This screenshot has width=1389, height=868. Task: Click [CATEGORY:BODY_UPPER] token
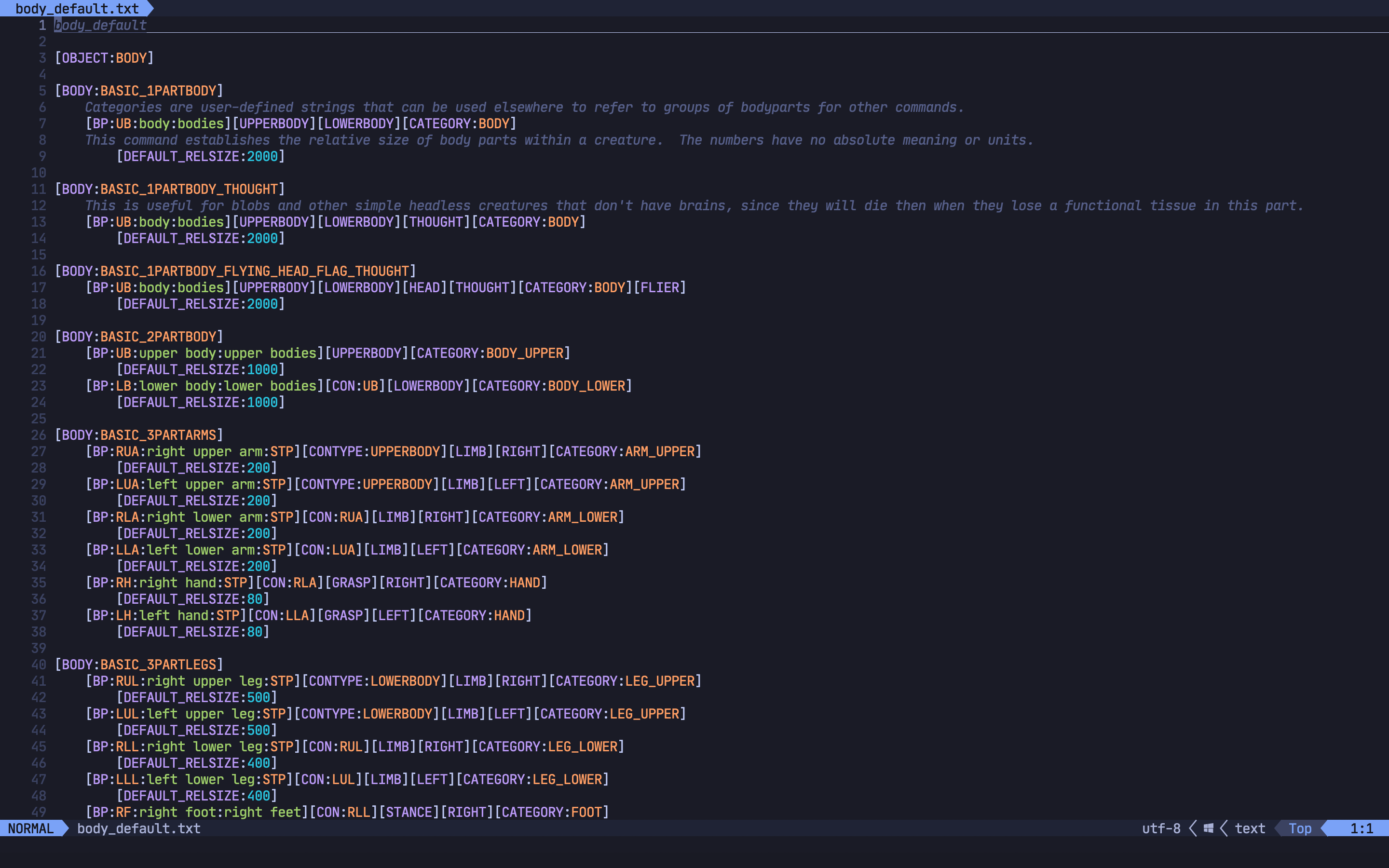[x=490, y=353]
